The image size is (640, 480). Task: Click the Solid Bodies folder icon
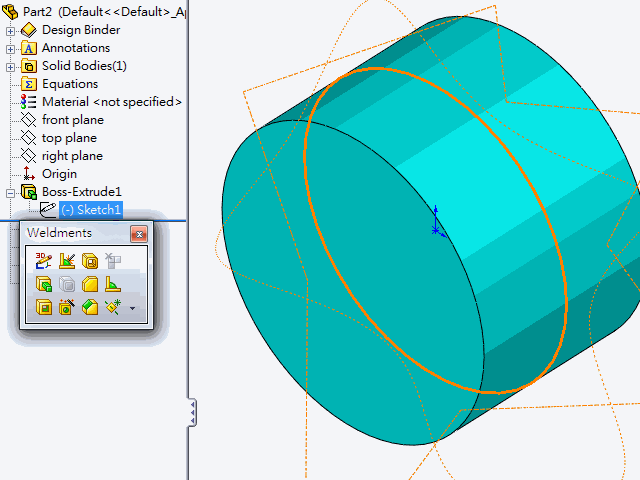click(x=29, y=66)
